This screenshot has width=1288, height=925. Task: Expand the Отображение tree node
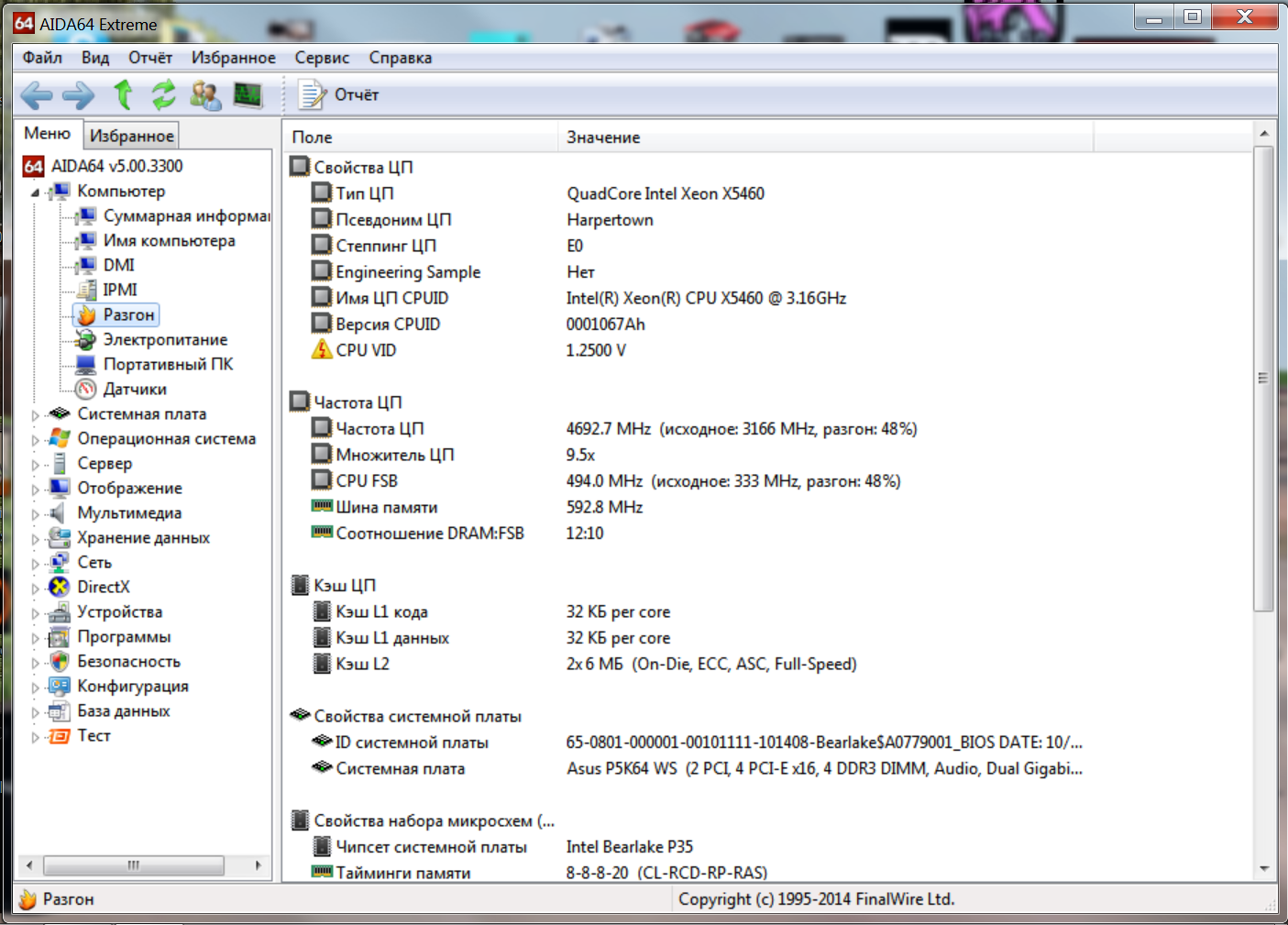pyautogui.click(x=36, y=490)
